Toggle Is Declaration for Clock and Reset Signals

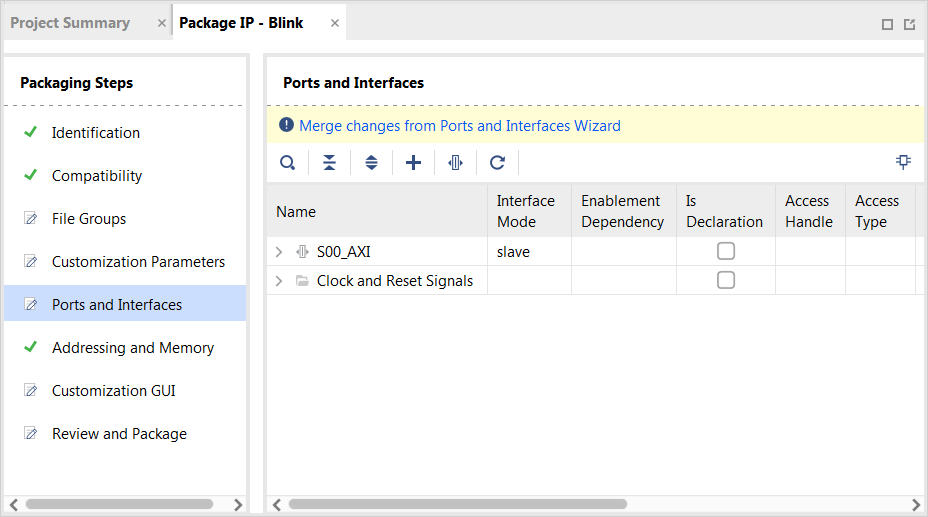coord(726,280)
